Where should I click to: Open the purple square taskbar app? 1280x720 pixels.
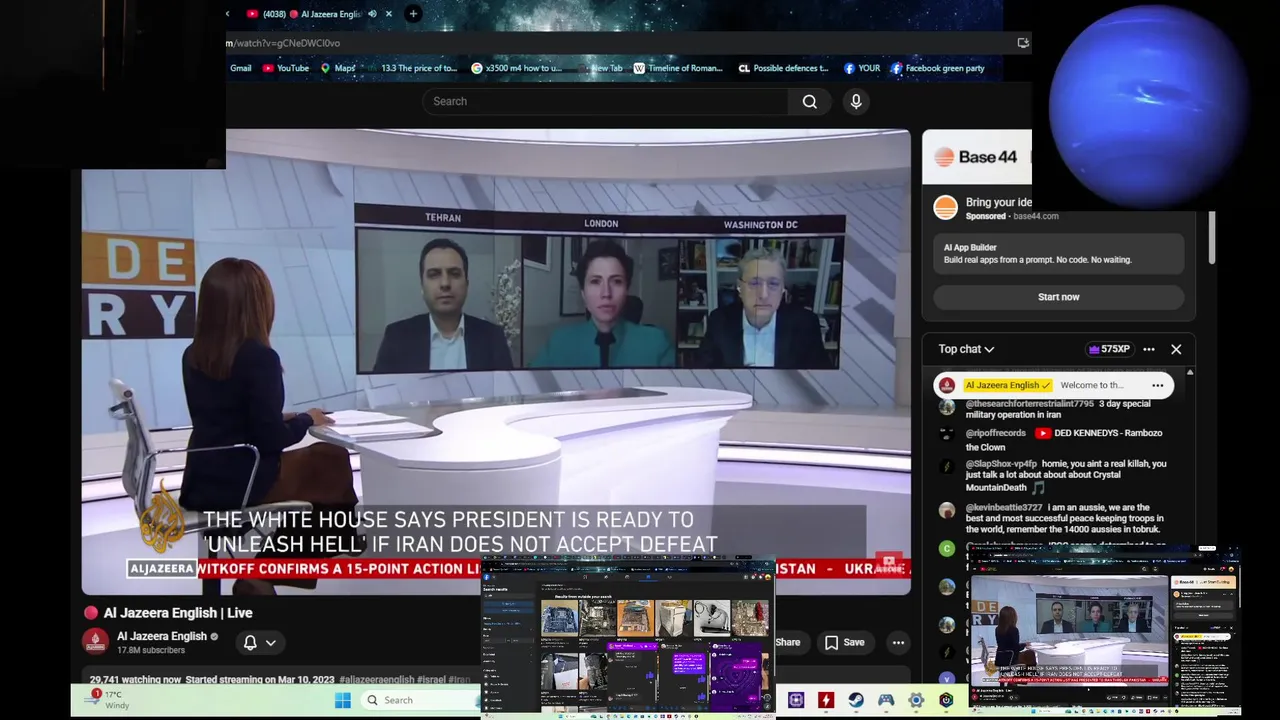[796, 700]
